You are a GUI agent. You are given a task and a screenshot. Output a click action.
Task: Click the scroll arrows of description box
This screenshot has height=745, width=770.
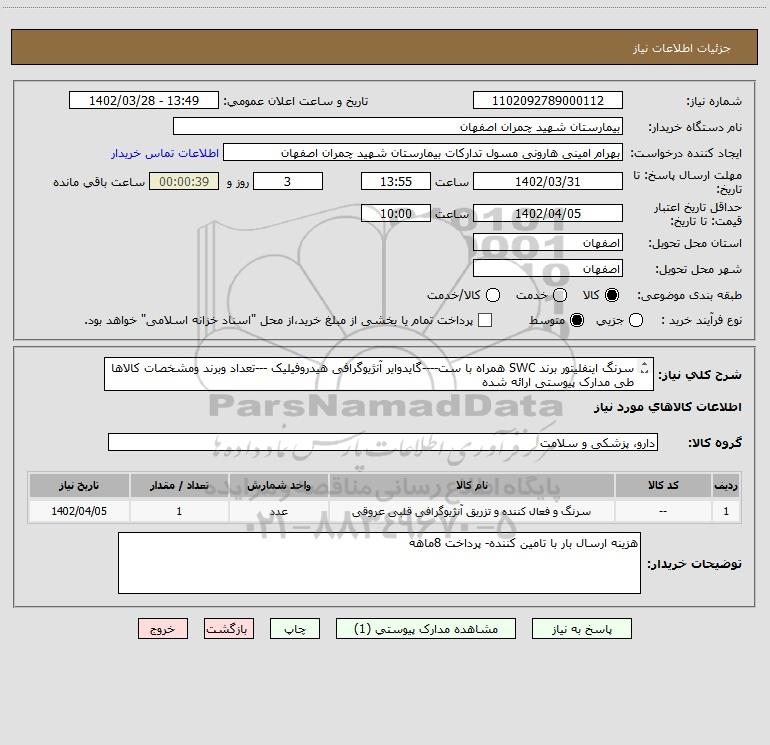pos(645,368)
